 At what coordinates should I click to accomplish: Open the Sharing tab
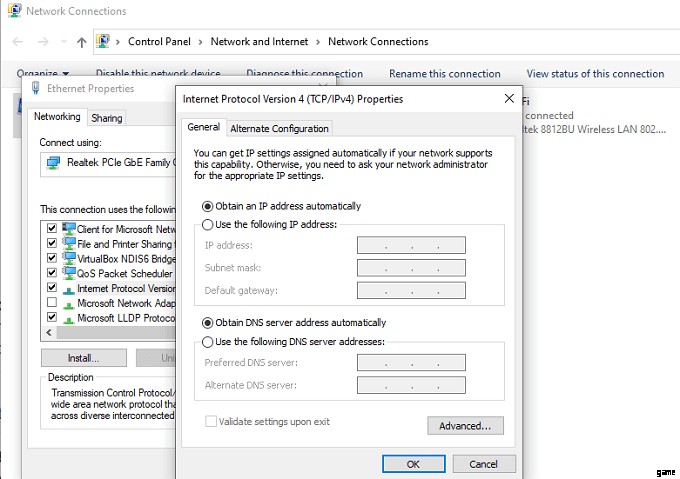(x=107, y=118)
